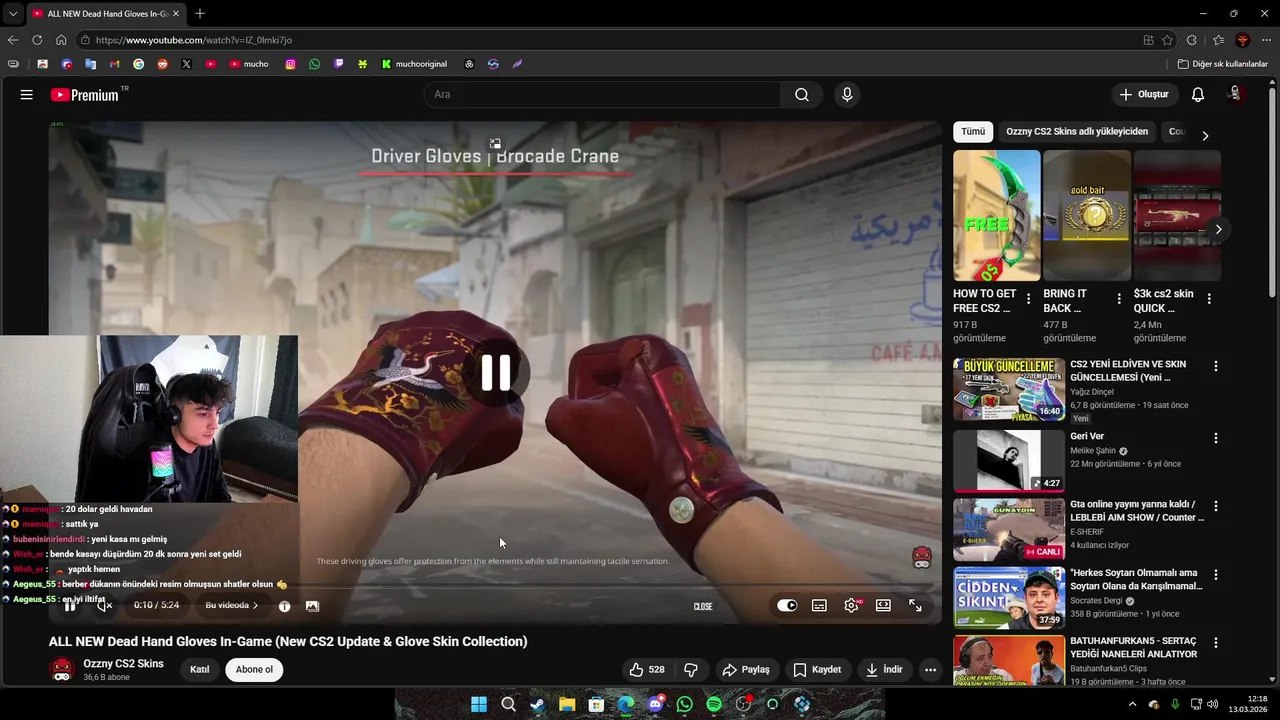Open the 'BRING IT BACK' short thumbnail
Viewport: 1280px width, 720px height.
coord(1087,216)
